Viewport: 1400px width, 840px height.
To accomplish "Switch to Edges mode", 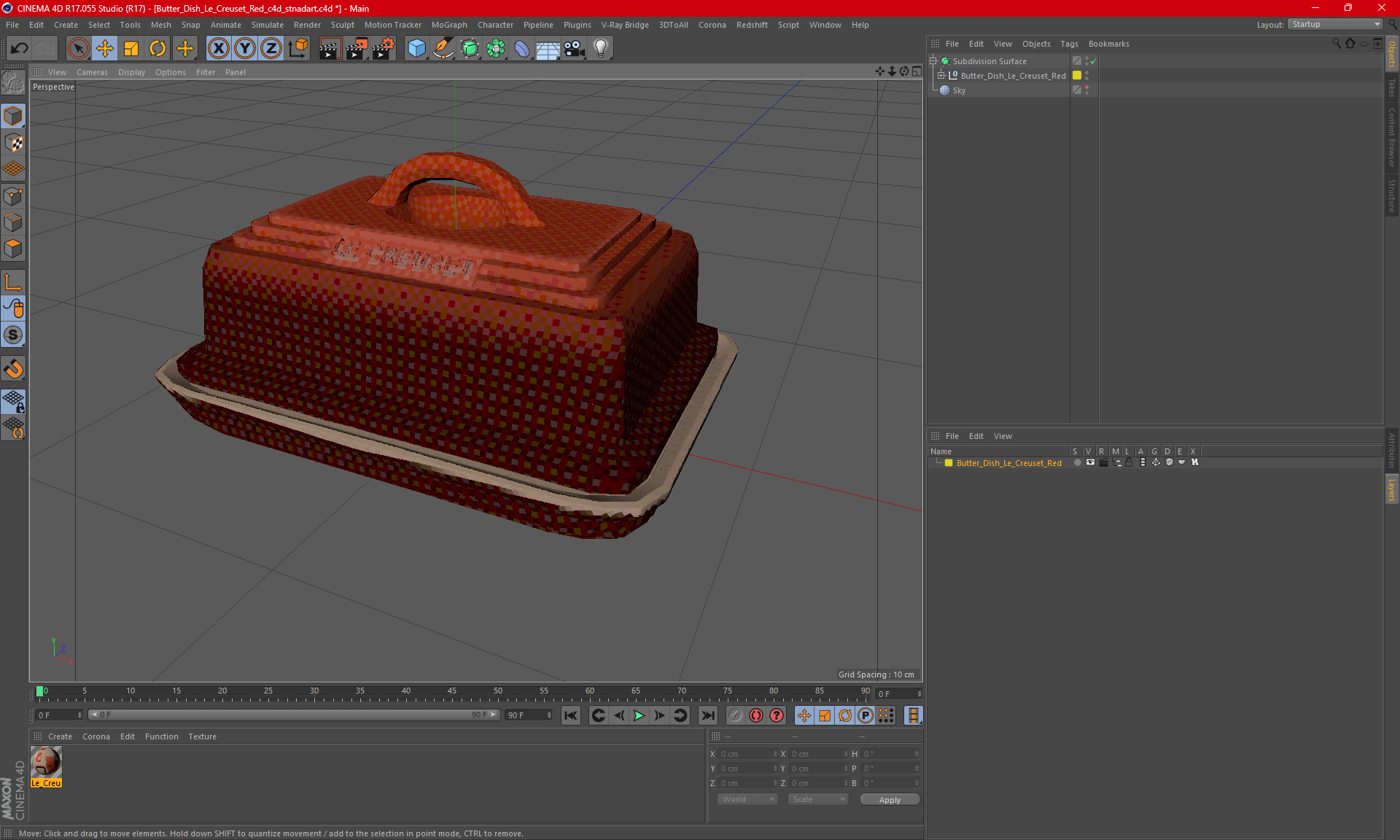I will (x=13, y=222).
